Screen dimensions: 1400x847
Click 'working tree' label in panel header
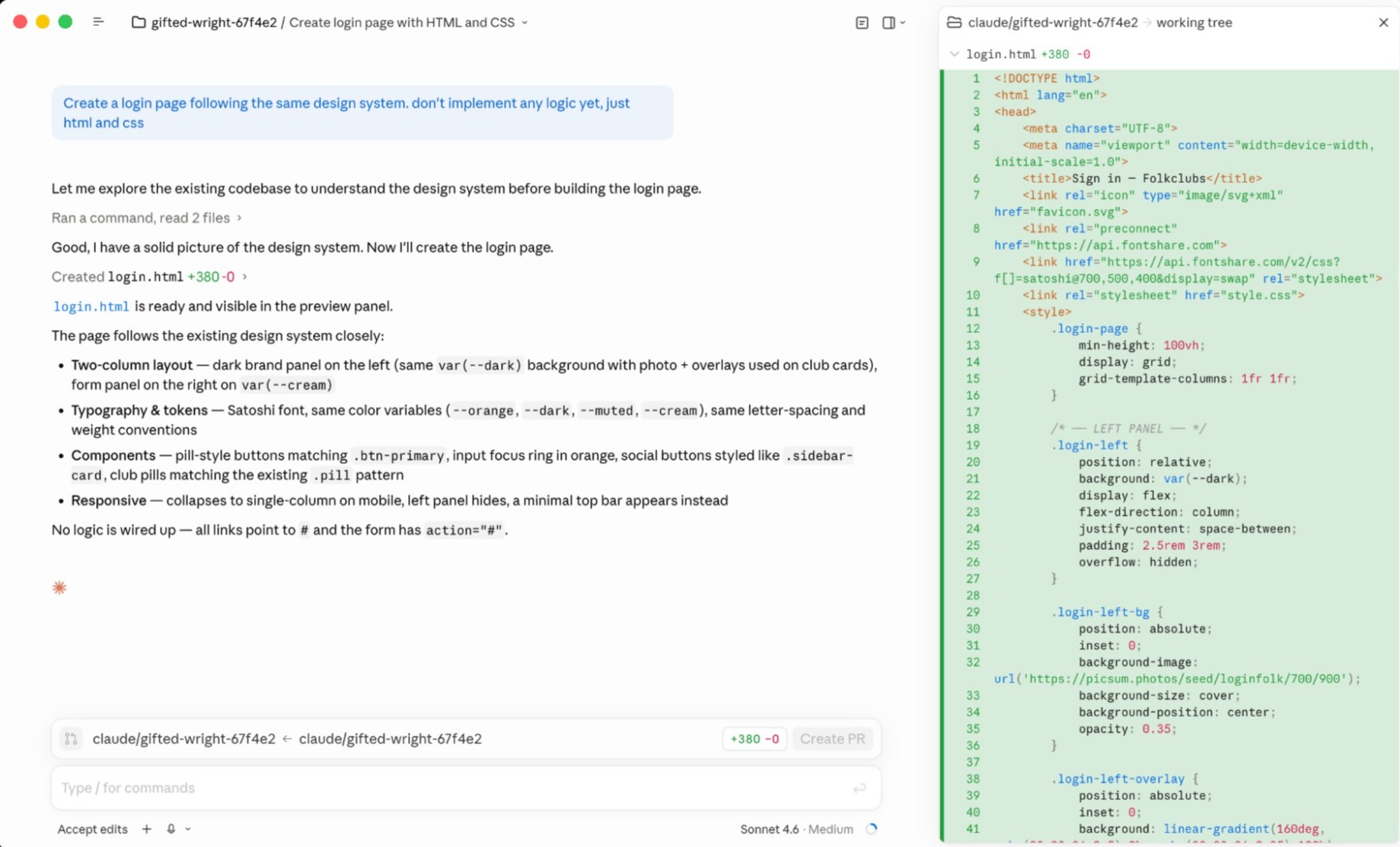1194,22
